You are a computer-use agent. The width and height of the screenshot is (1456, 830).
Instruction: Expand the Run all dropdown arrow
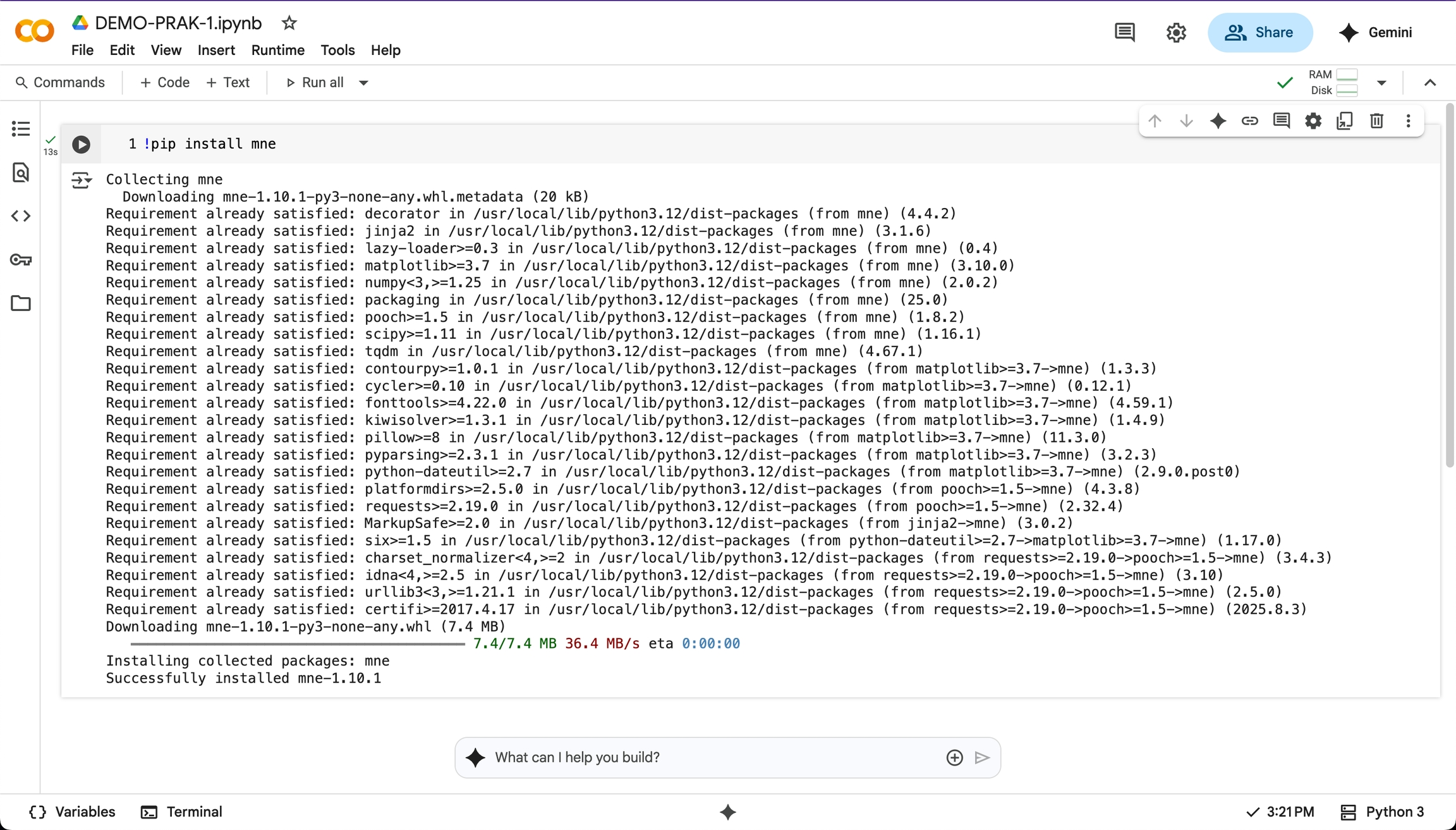(x=363, y=83)
